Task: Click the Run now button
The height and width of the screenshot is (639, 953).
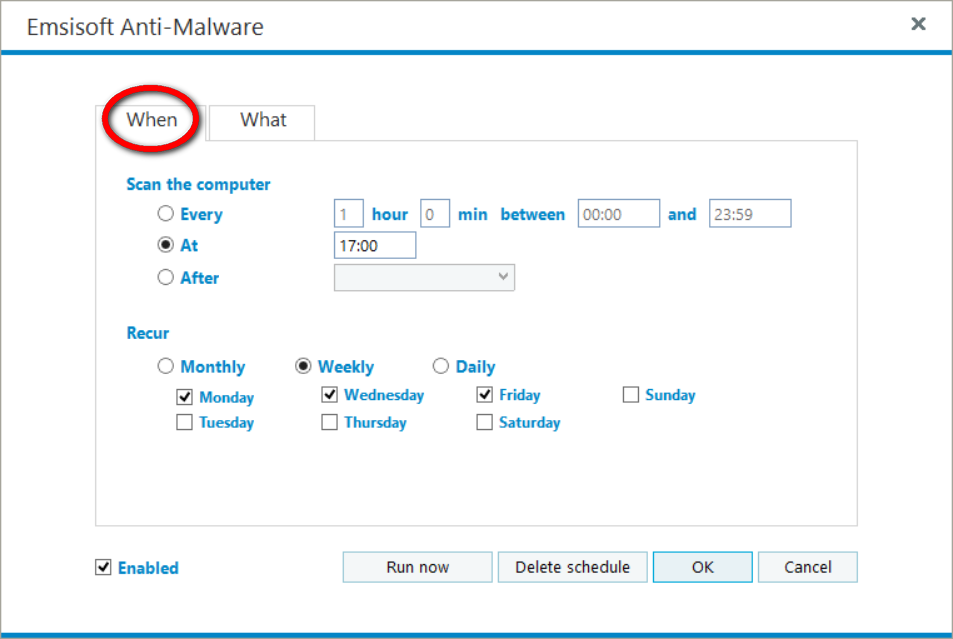Action: [418, 567]
